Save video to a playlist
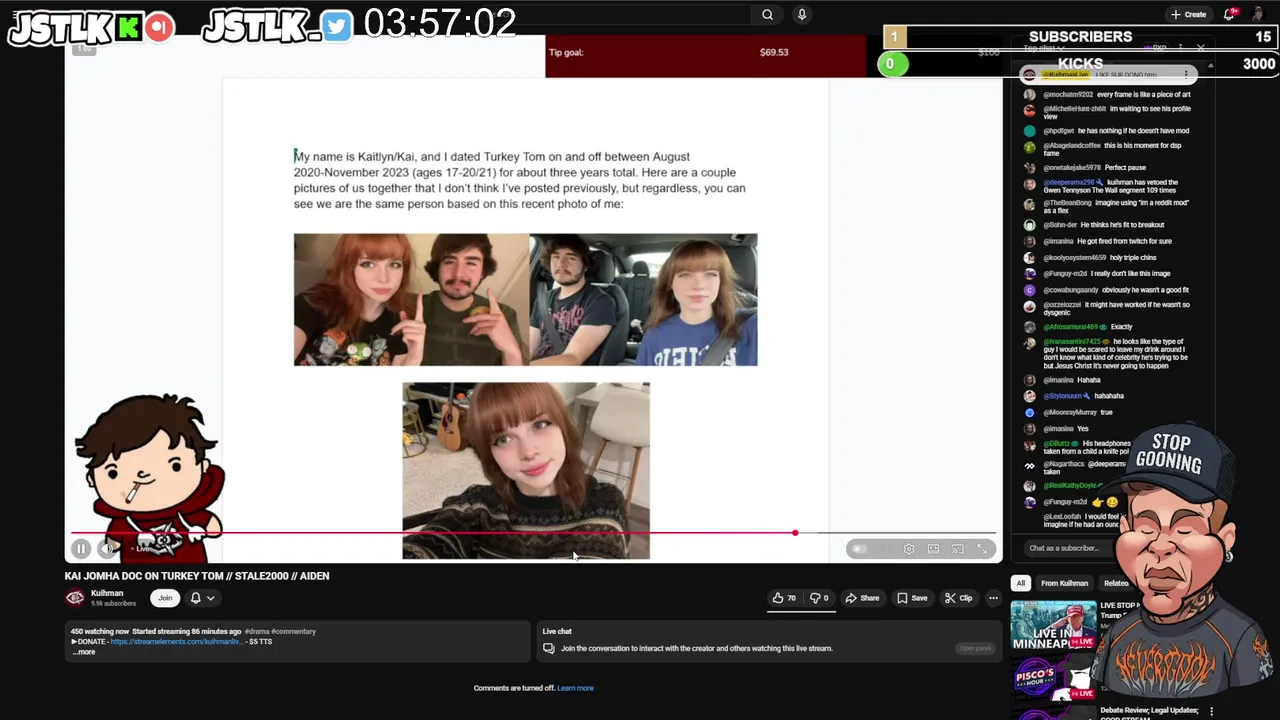 coord(911,598)
